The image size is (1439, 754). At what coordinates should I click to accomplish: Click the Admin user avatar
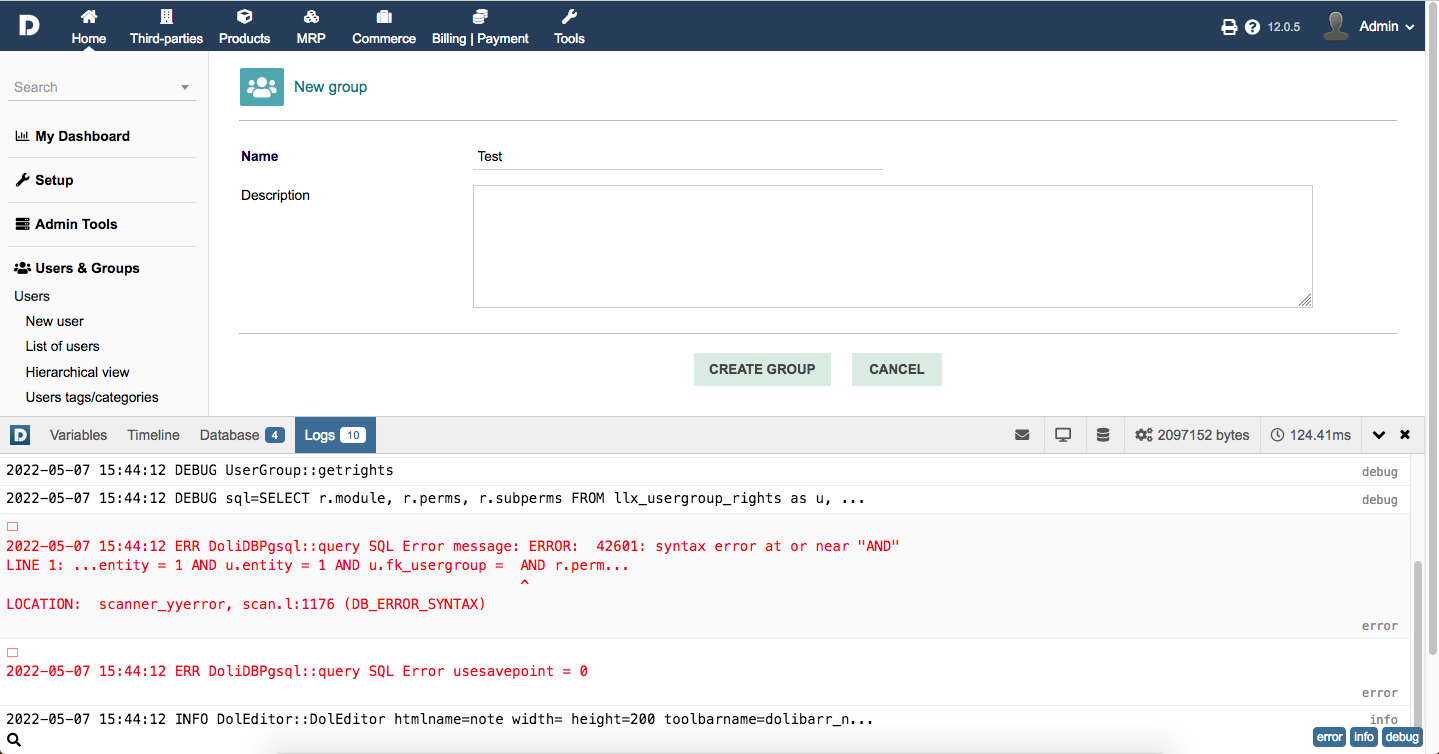[x=1335, y=27]
